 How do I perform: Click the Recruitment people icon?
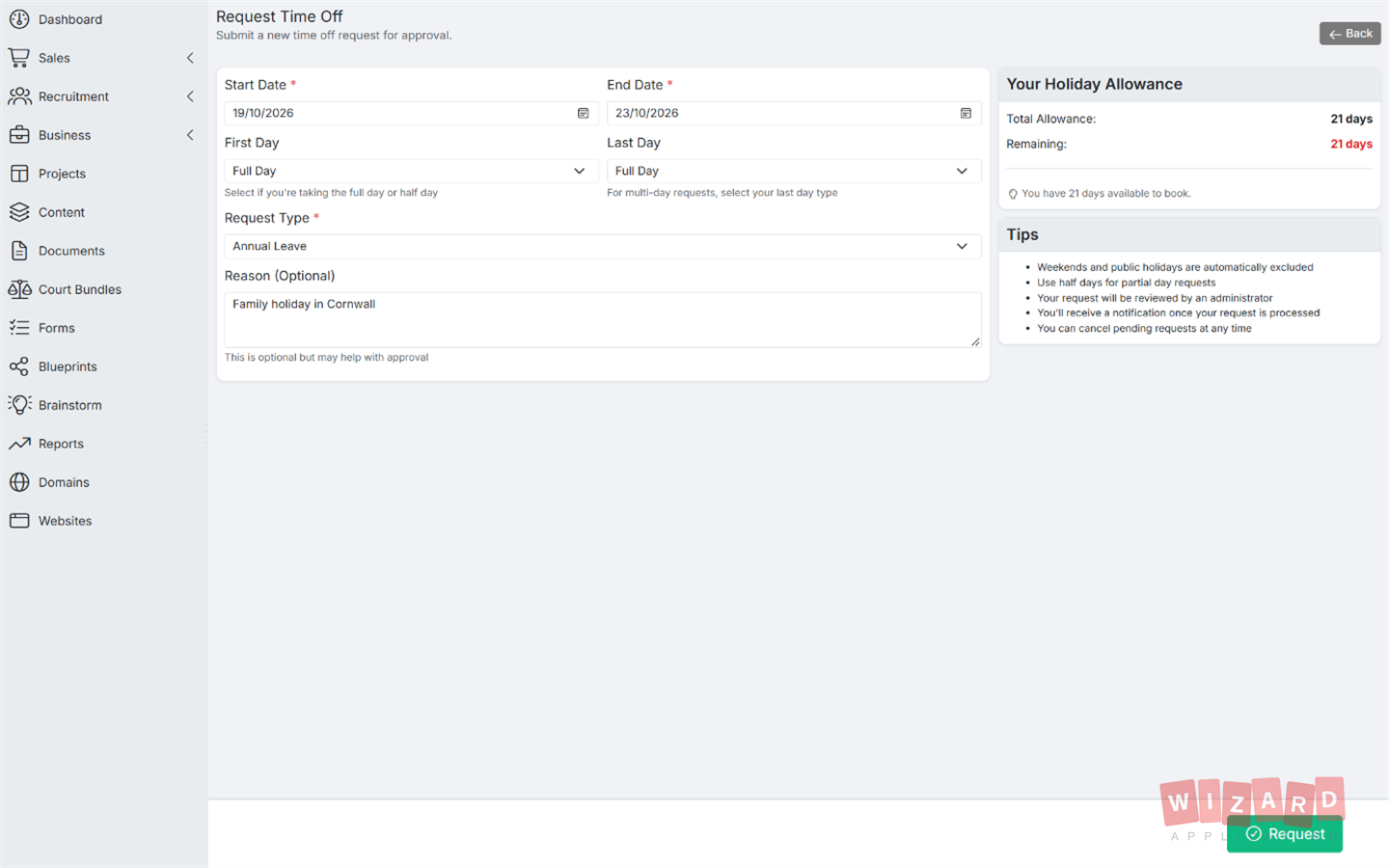click(19, 96)
